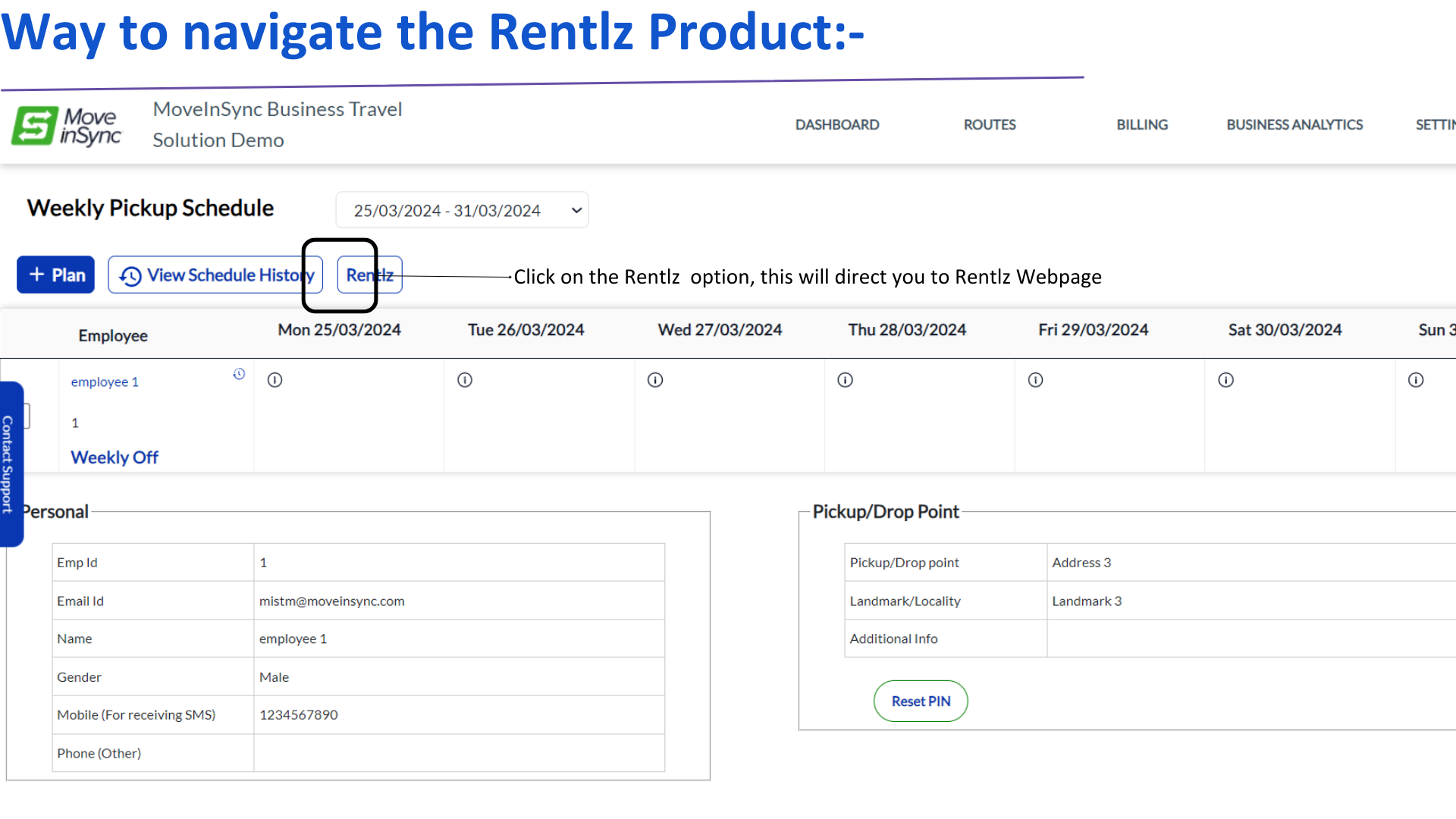
Task: Click info icon under Wed 27/03/2024
Action: [655, 380]
